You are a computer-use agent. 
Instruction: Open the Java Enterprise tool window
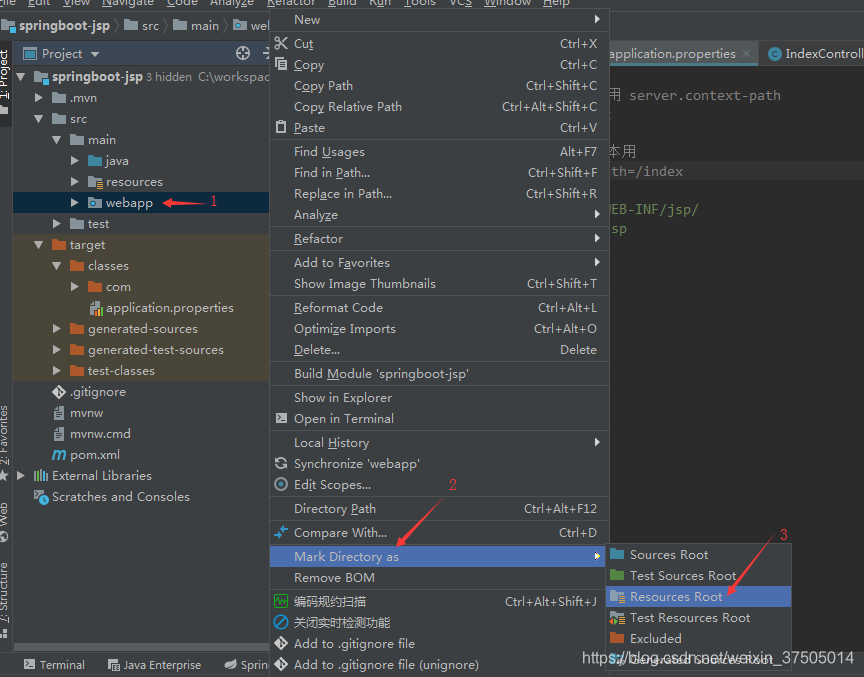154,665
